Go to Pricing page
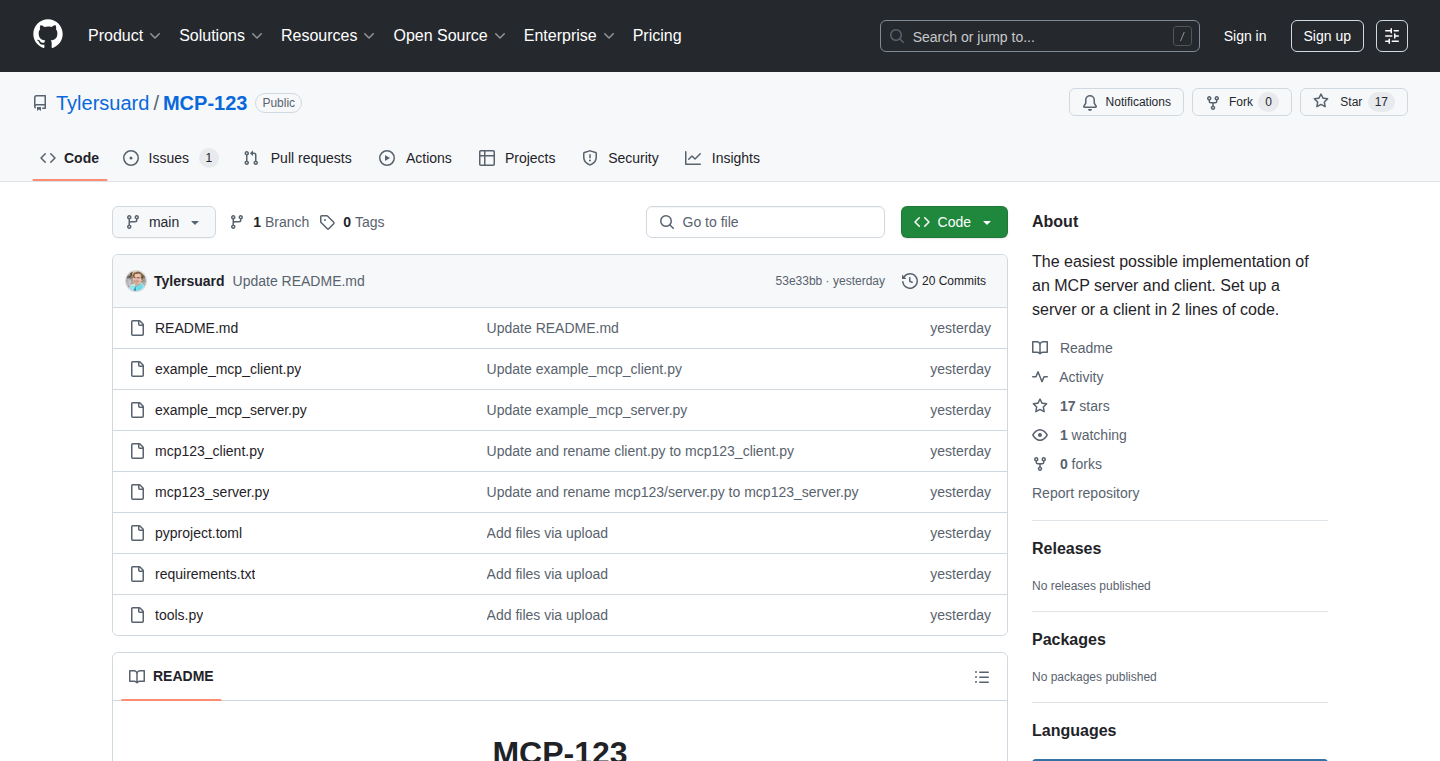1440x761 pixels. (x=657, y=36)
